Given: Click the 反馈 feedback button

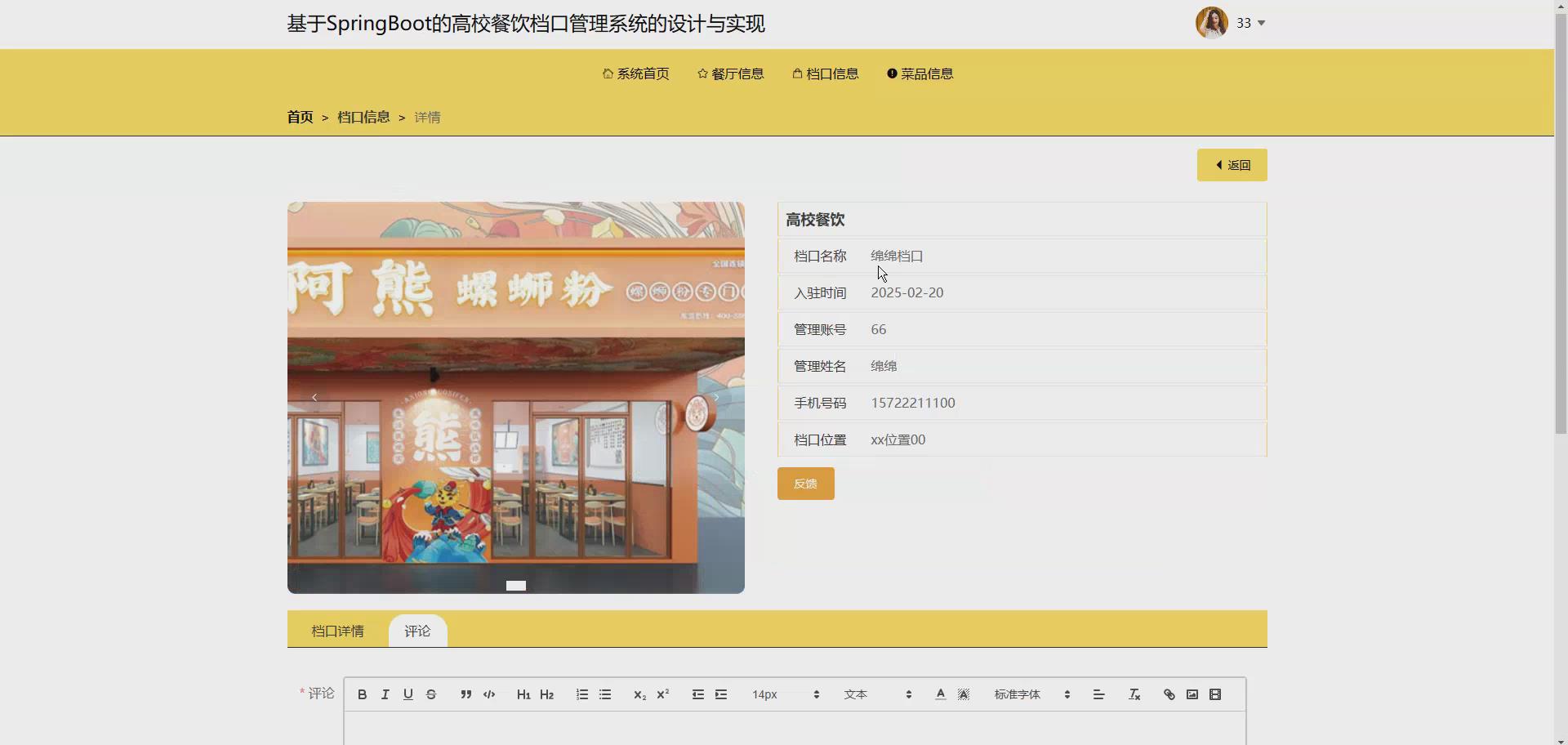Looking at the screenshot, I should 805,484.
